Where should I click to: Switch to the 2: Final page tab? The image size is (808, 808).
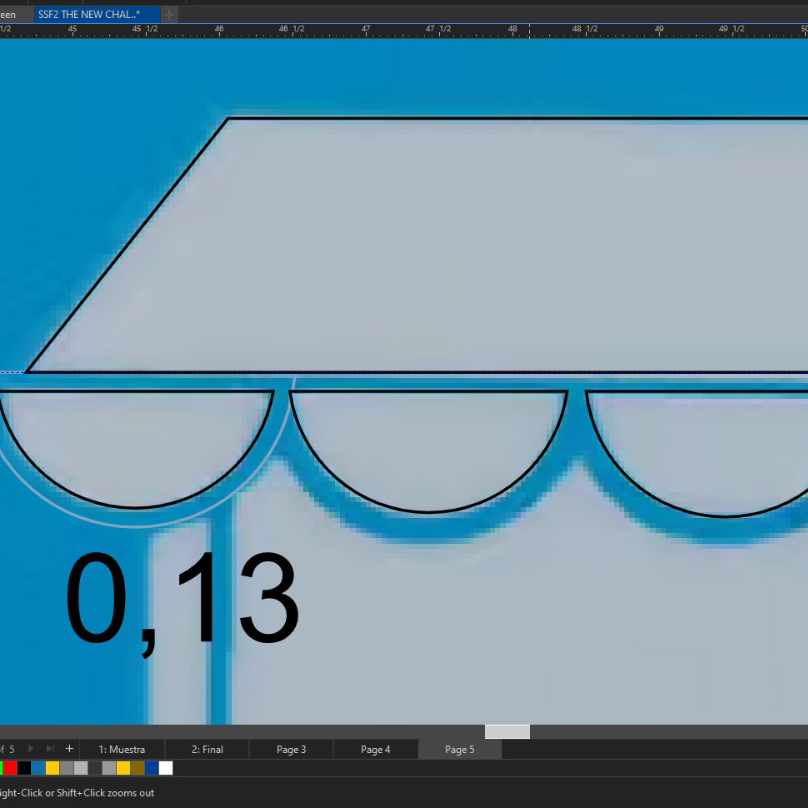pos(207,749)
